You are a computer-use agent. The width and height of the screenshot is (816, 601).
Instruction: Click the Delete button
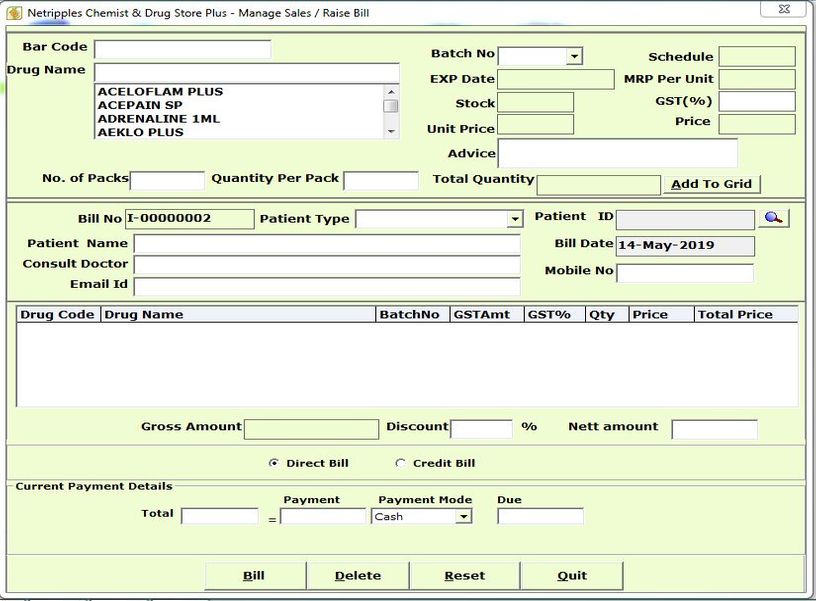358,576
